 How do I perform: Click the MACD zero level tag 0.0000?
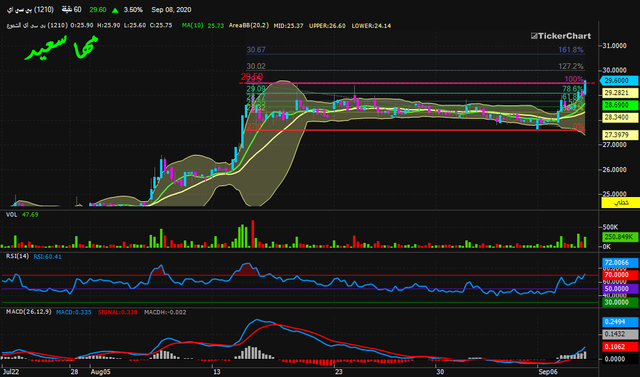(620, 359)
